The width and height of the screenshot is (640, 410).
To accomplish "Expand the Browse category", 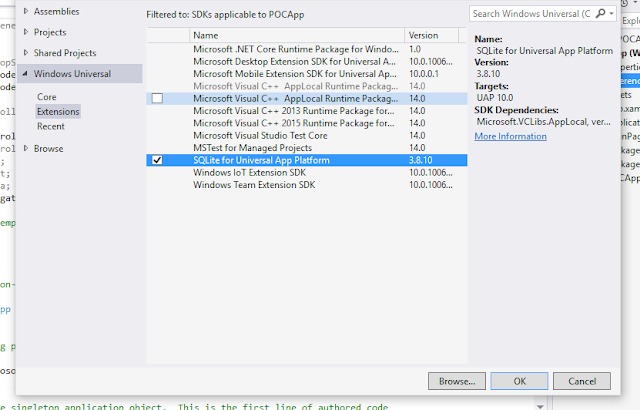I will pos(26,148).
